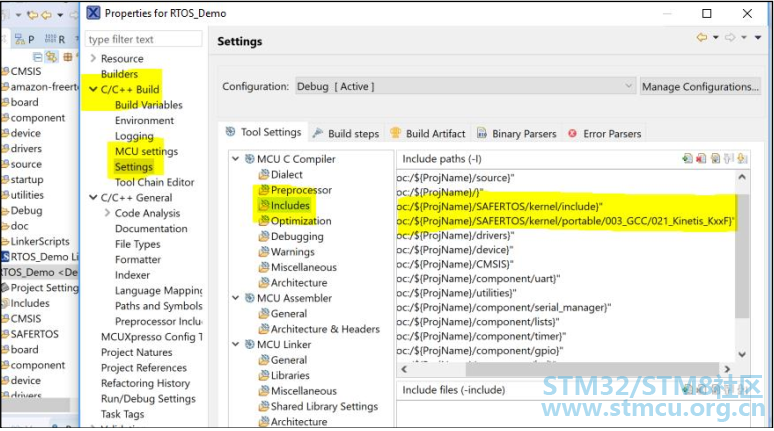
Task: Select Settings under C/C++ Build
Action: point(133,167)
